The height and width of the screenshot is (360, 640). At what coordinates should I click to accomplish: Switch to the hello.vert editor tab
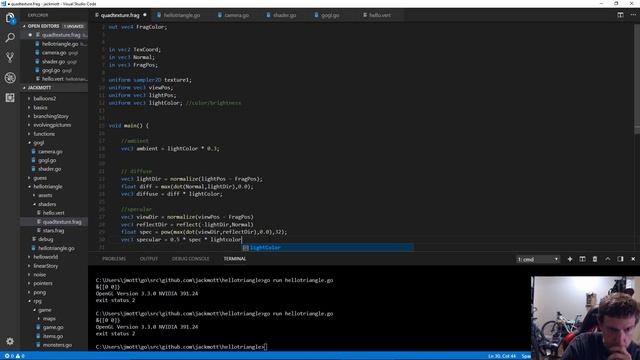(380, 15)
